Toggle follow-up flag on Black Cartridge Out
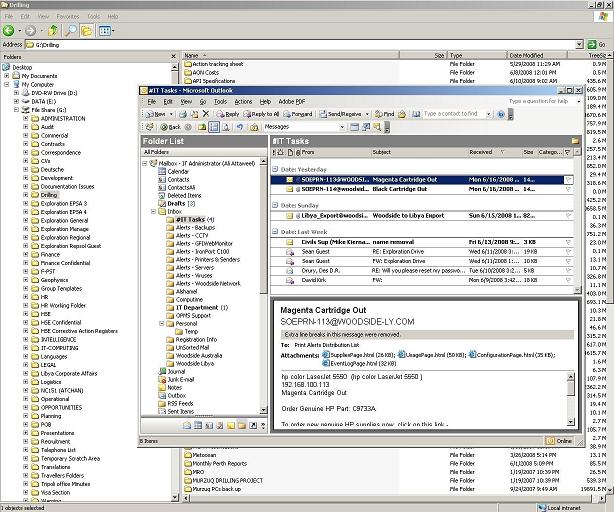 [568, 189]
